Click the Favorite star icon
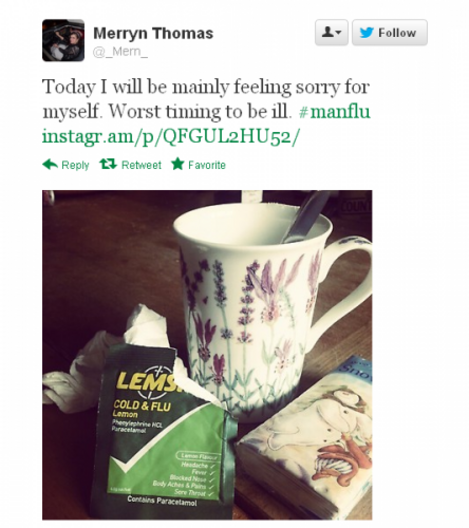This screenshot has height=528, width=469. click(178, 164)
